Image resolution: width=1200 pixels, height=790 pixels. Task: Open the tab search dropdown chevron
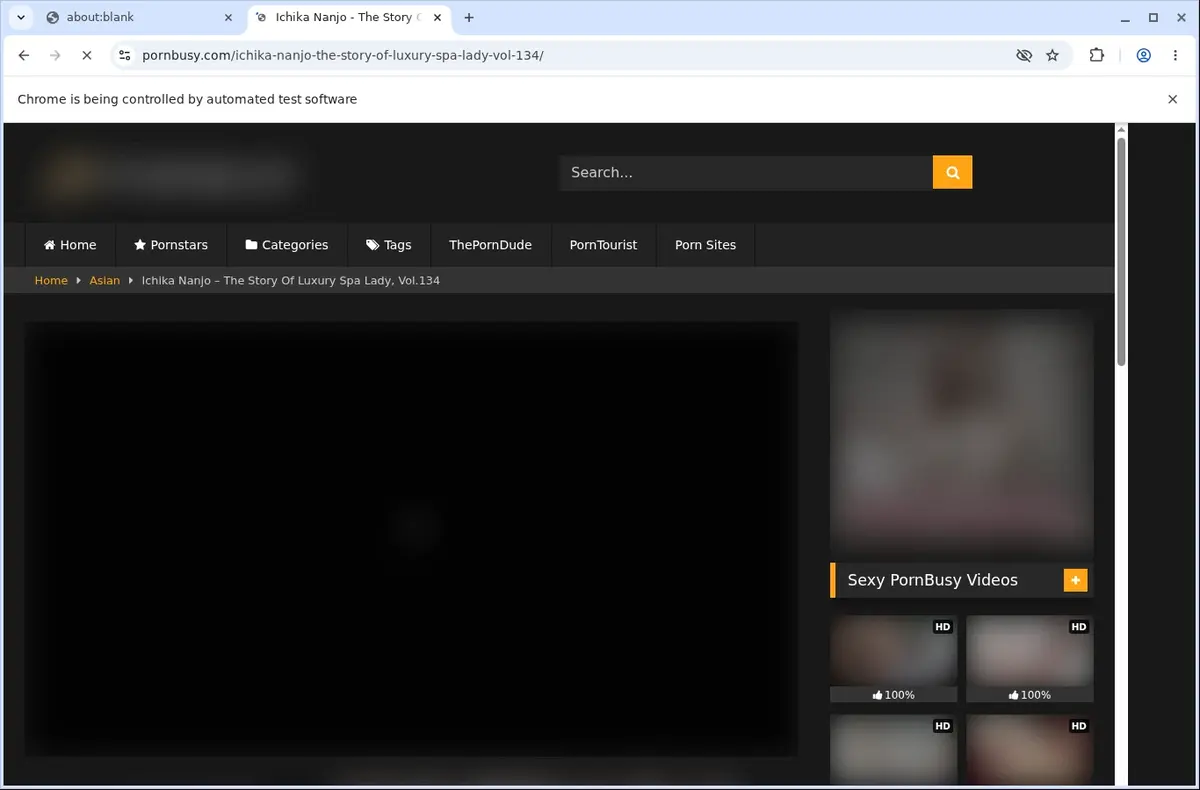(x=21, y=17)
